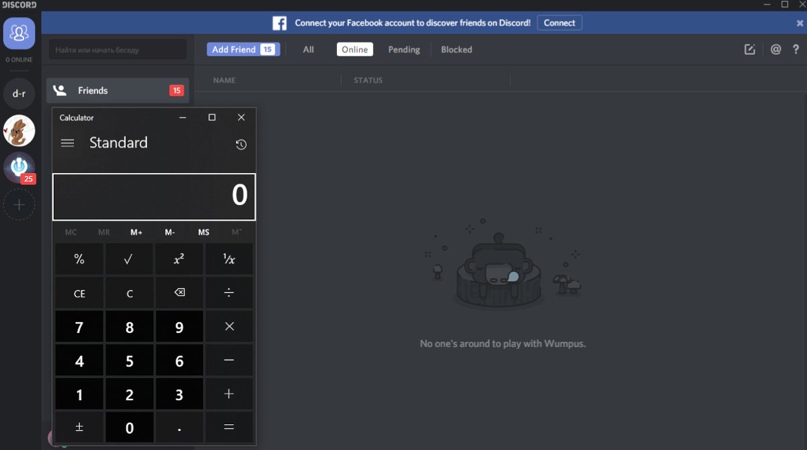Click the STATUS column header
Viewport: 807px width, 450px height.
click(x=368, y=80)
